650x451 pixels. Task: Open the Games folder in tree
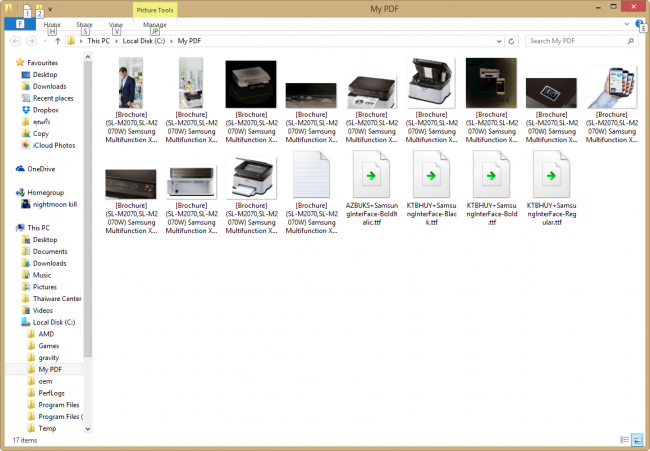pos(49,346)
